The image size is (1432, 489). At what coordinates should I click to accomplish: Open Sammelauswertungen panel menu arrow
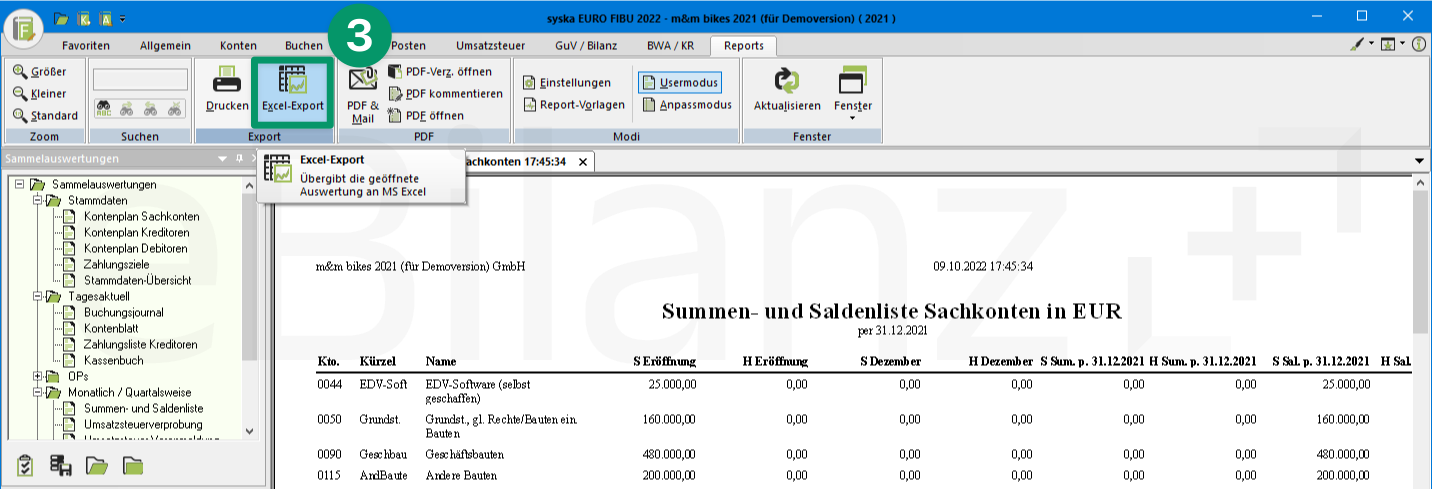(x=222, y=159)
